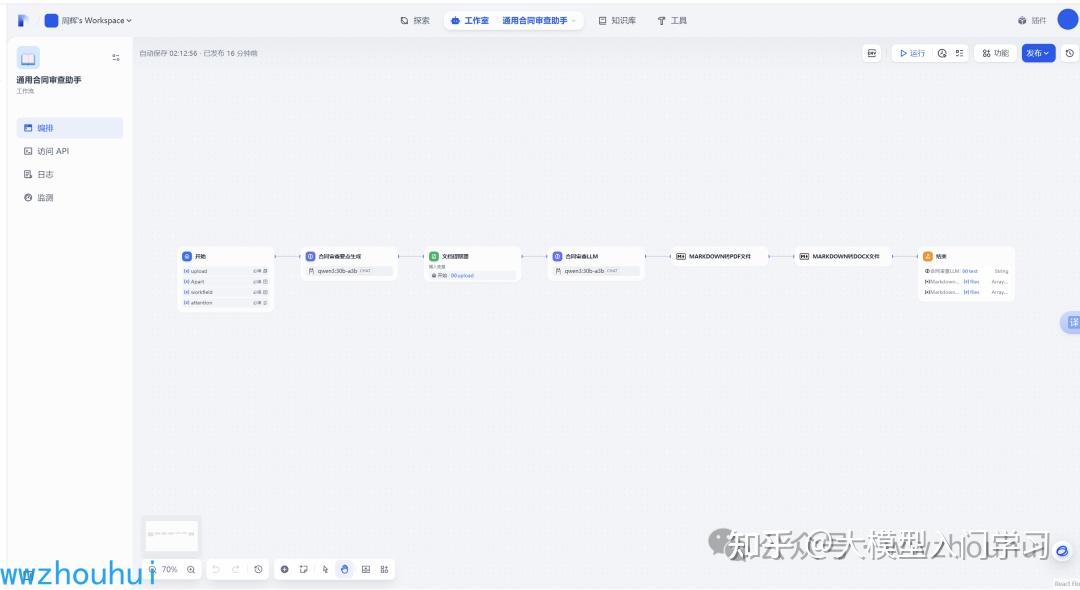Image resolution: width=1080 pixels, height=590 pixels.
Task: Click the orange 结束 node icon
Action: [927, 256]
